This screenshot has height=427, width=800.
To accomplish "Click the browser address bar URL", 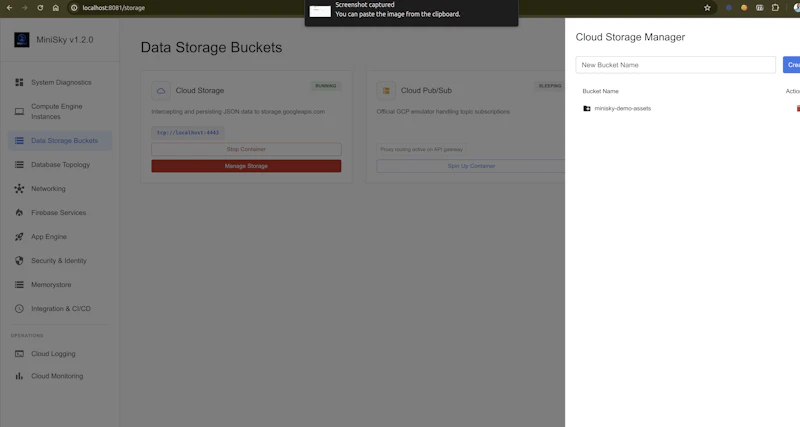I will [x=114, y=8].
